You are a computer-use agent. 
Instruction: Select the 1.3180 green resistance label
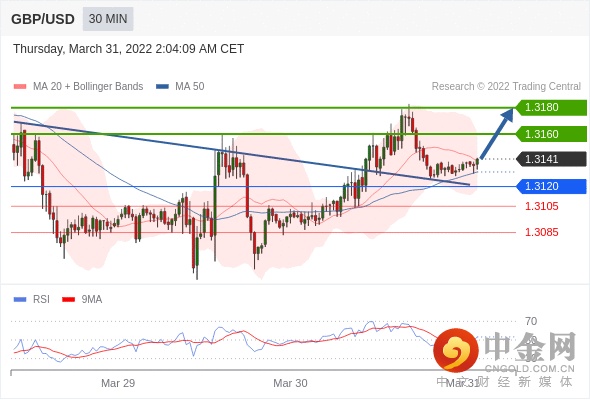pyautogui.click(x=551, y=107)
